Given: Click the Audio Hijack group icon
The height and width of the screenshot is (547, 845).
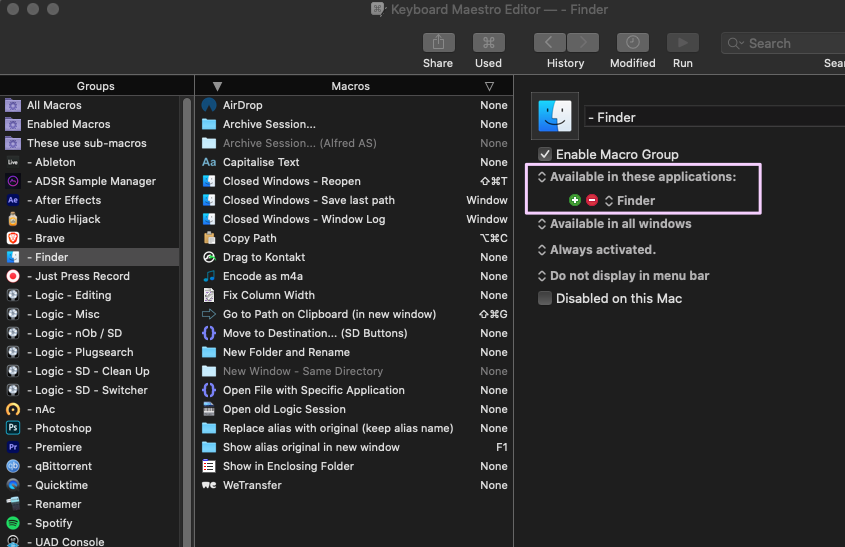Looking at the screenshot, I should [13, 219].
